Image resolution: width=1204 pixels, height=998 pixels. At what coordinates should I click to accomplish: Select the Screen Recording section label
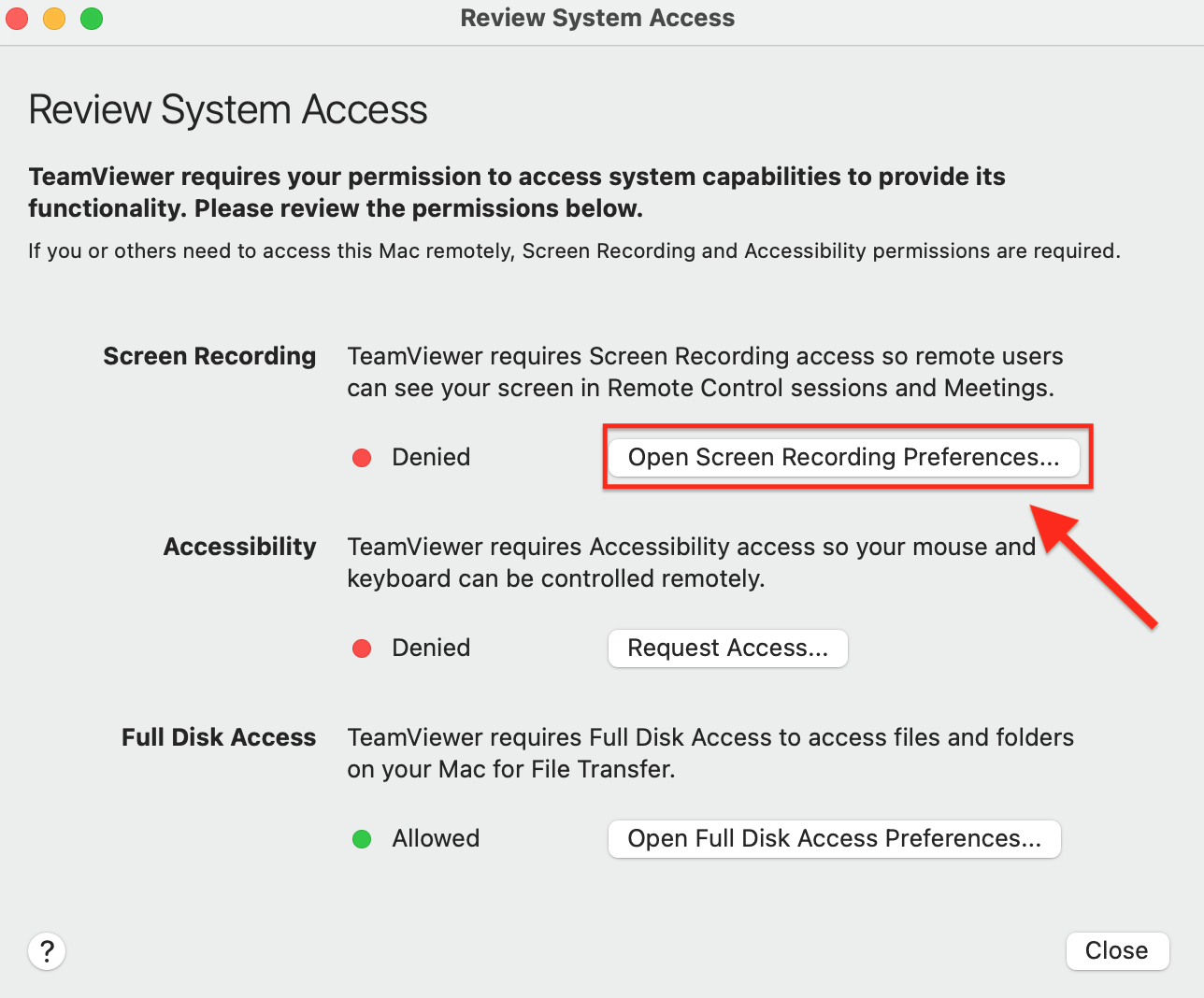click(x=209, y=356)
